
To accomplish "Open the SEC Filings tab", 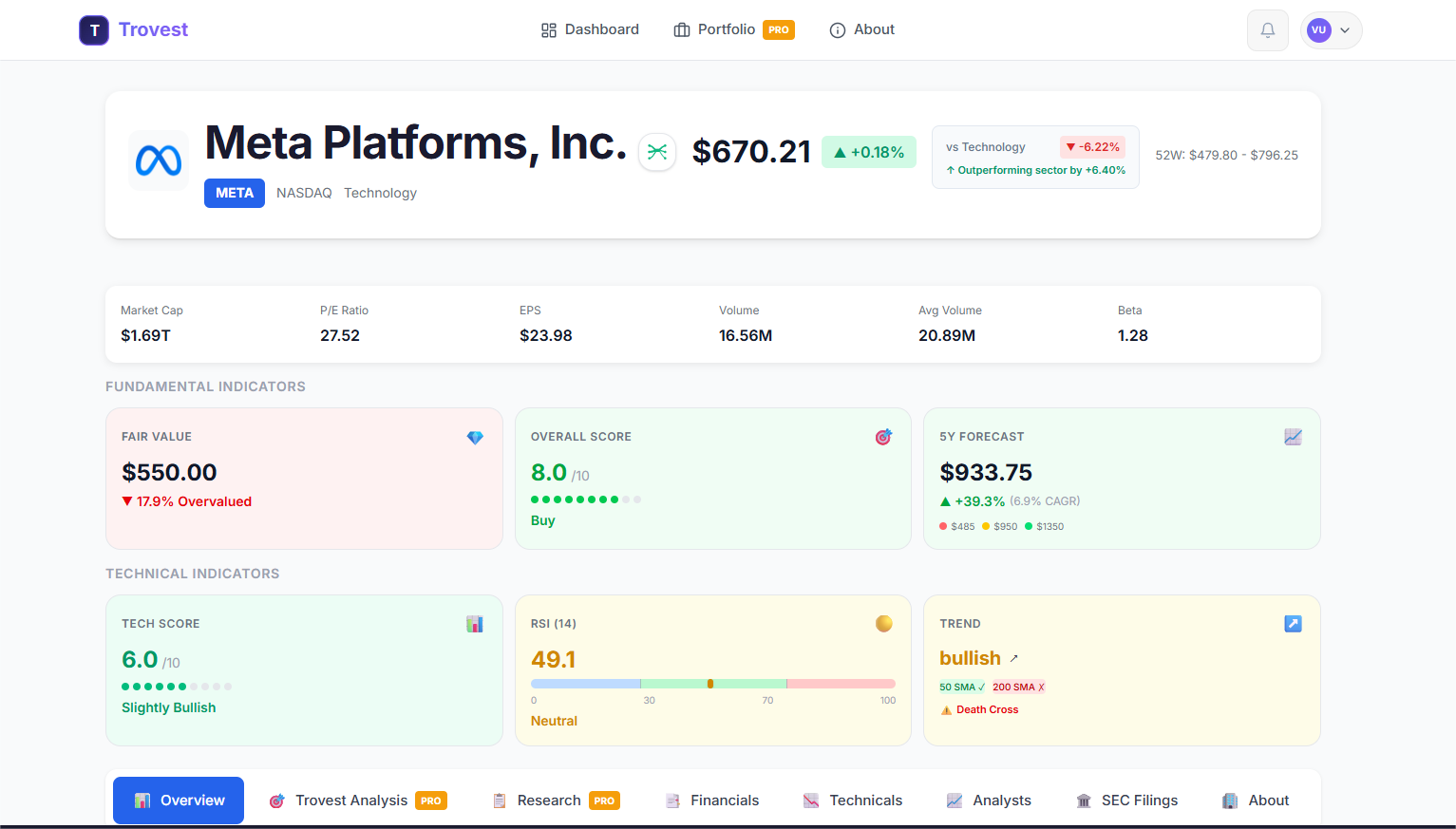I will pos(1126,800).
